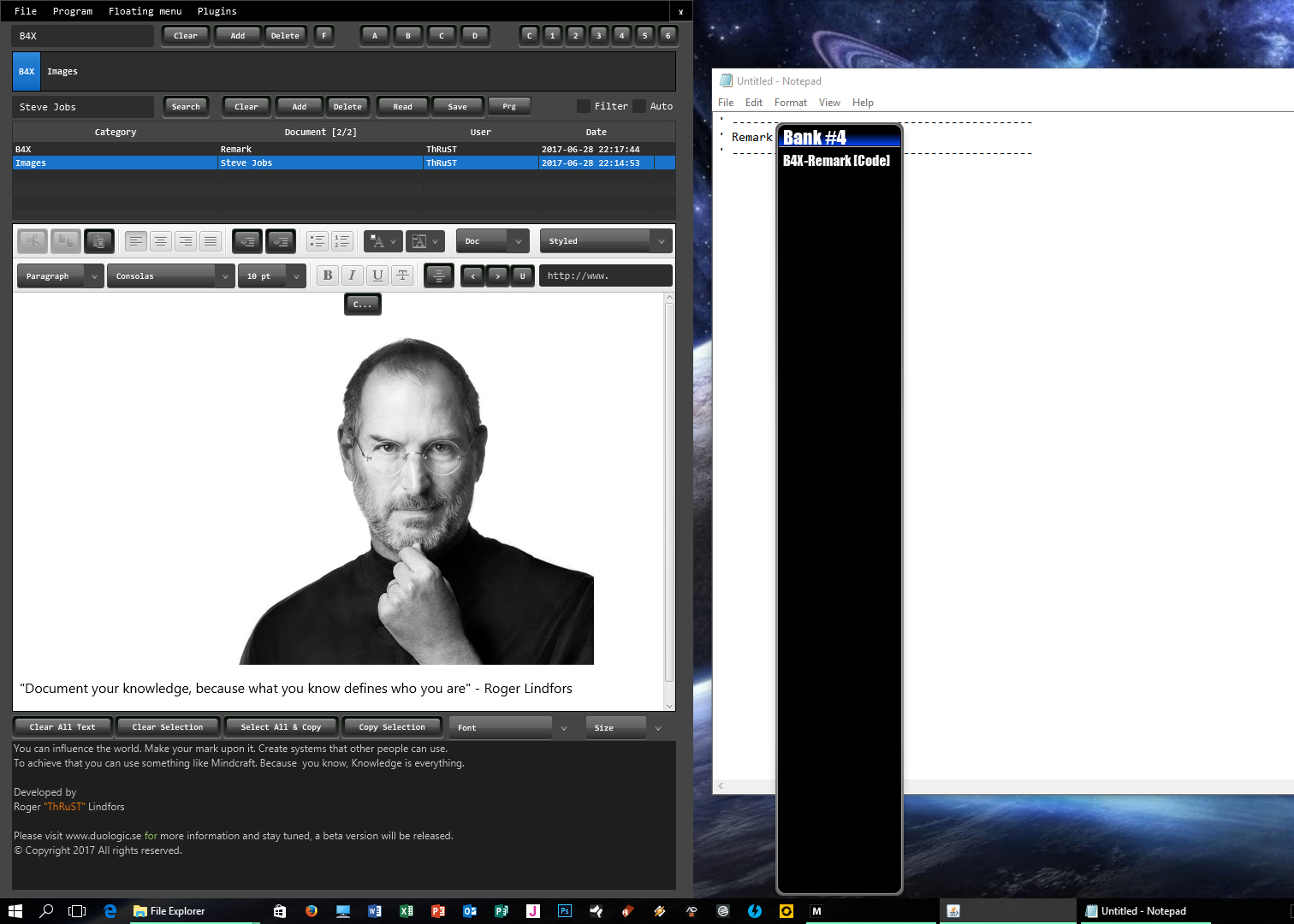Click the horizontal rule icon
The image size is (1294, 924).
439,275
